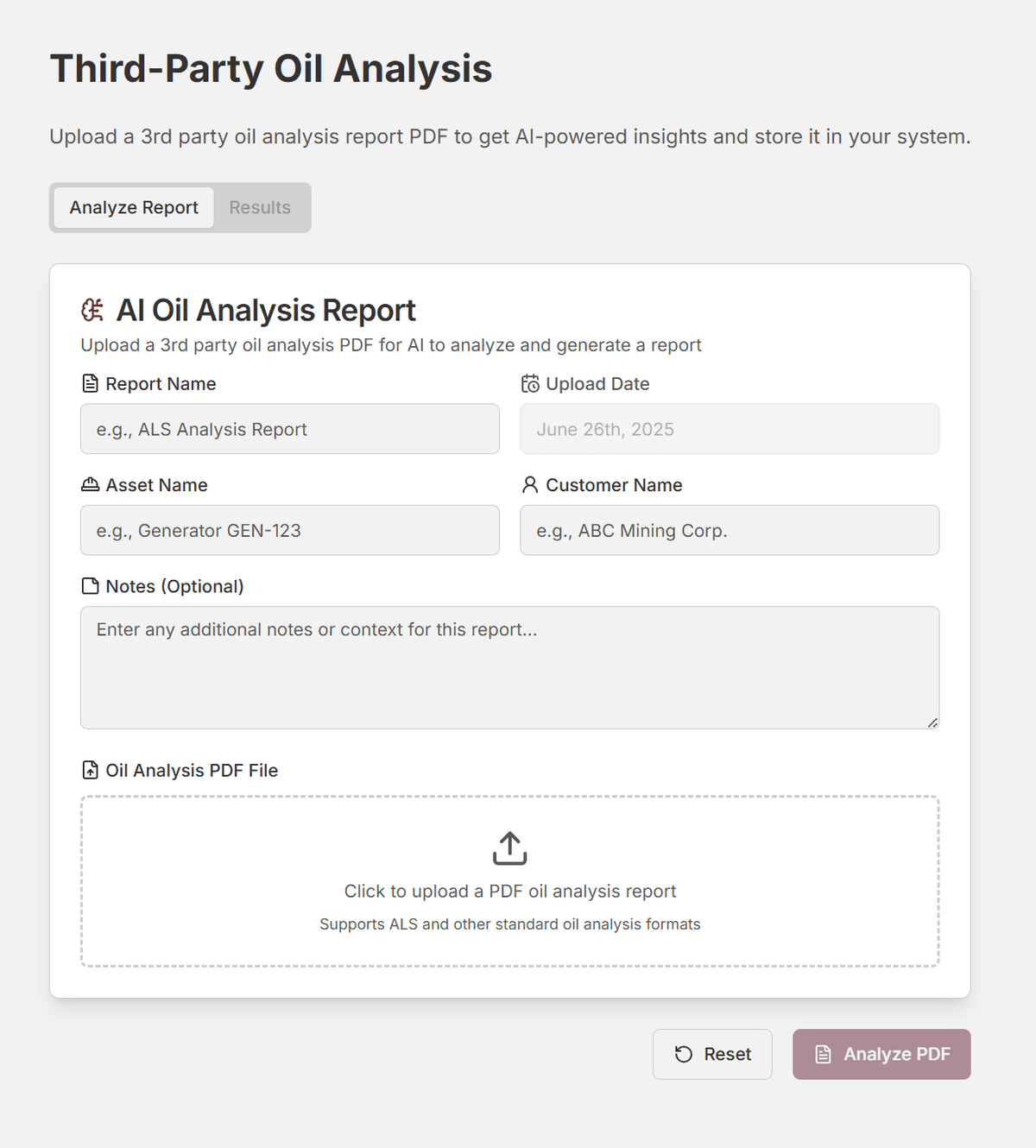Click inside the Notes text area

(x=509, y=667)
